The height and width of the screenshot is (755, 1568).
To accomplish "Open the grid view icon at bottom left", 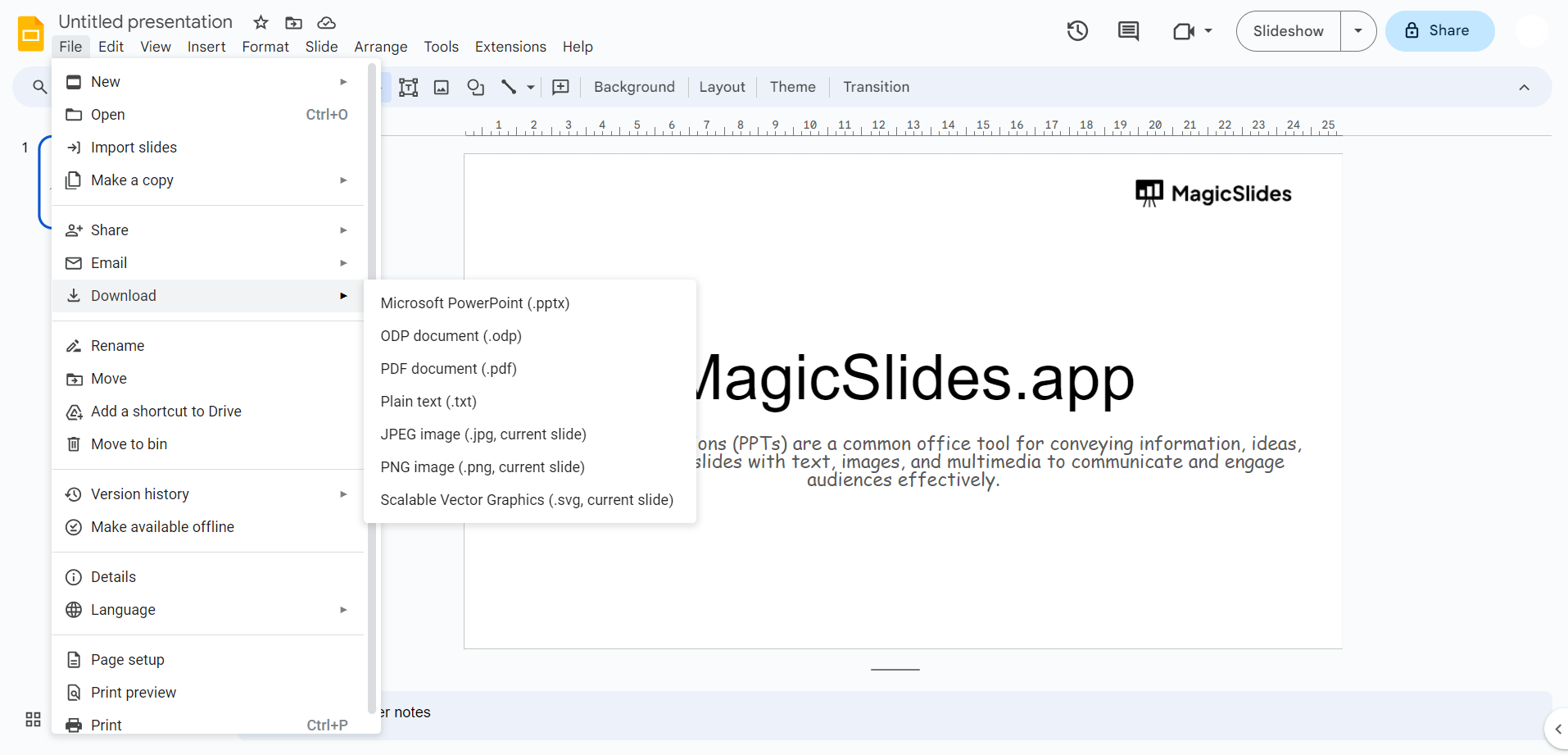I will pyautogui.click(x=33, y=719).
